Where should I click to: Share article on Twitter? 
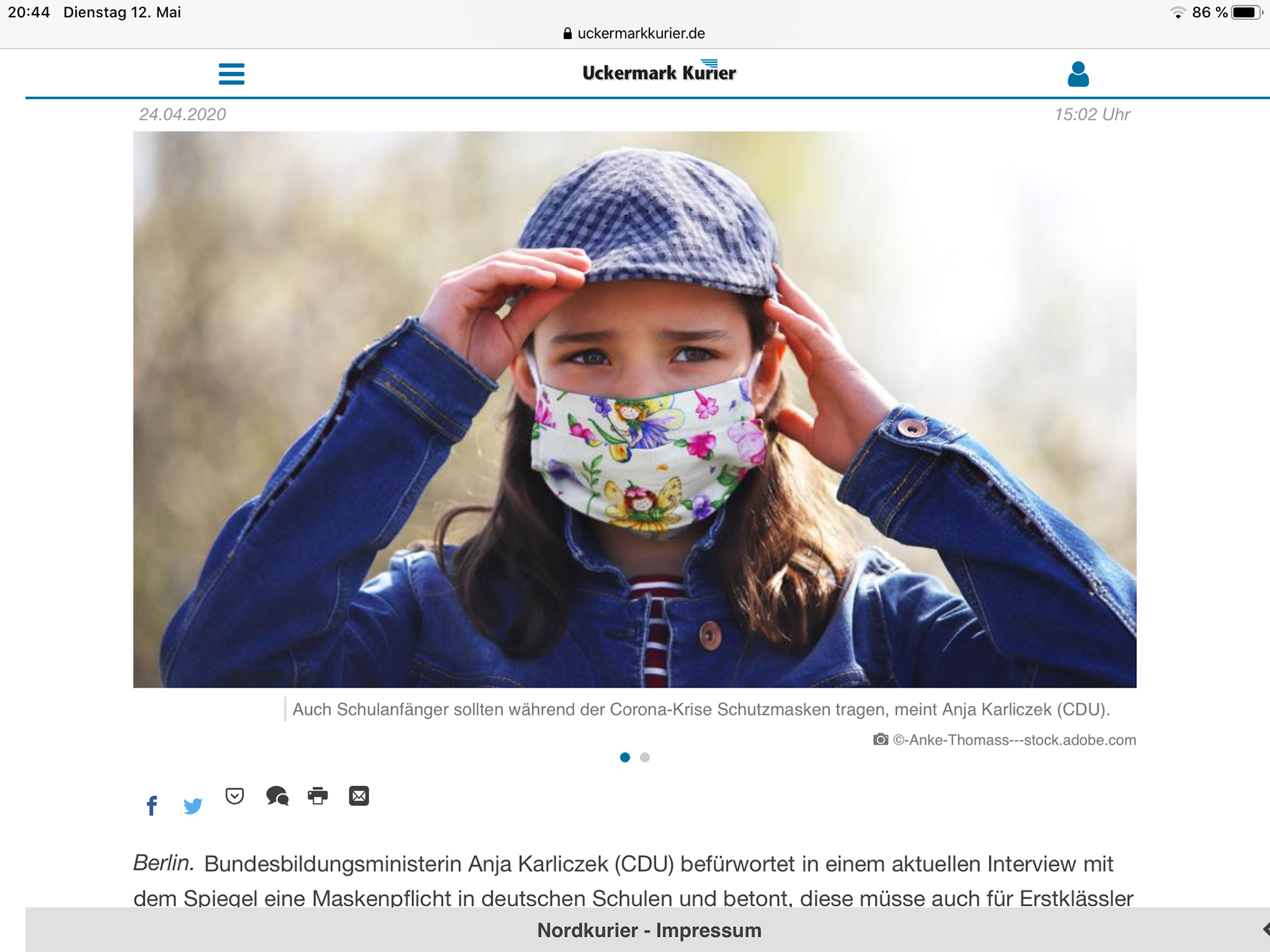(193, 806)
